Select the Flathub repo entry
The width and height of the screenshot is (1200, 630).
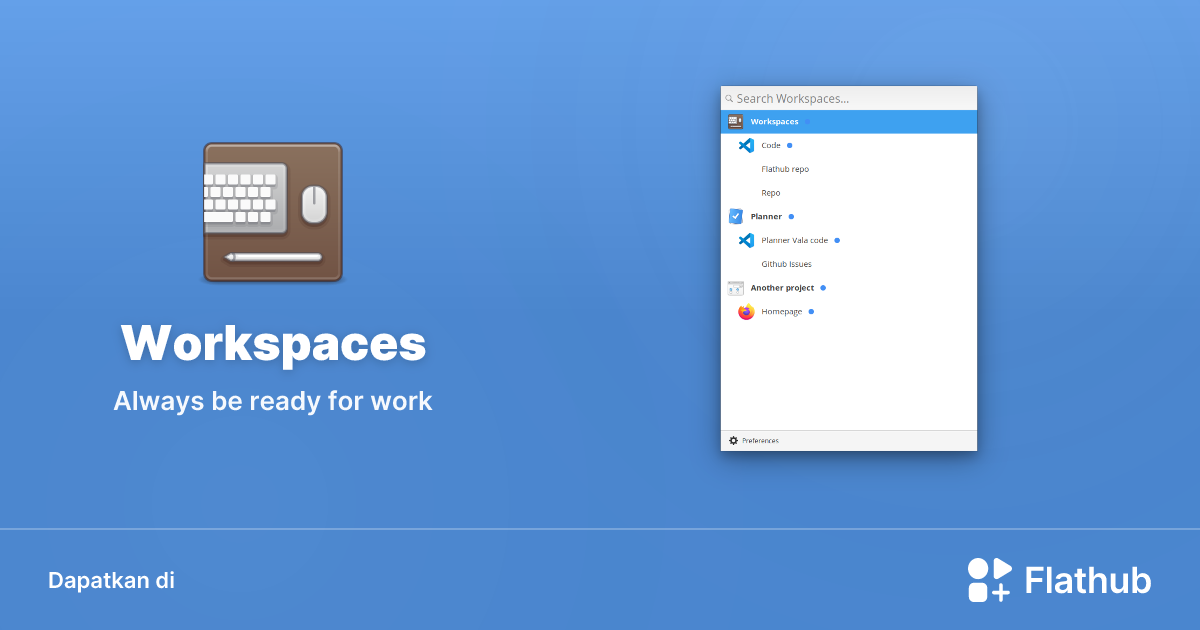click(786, 169)
